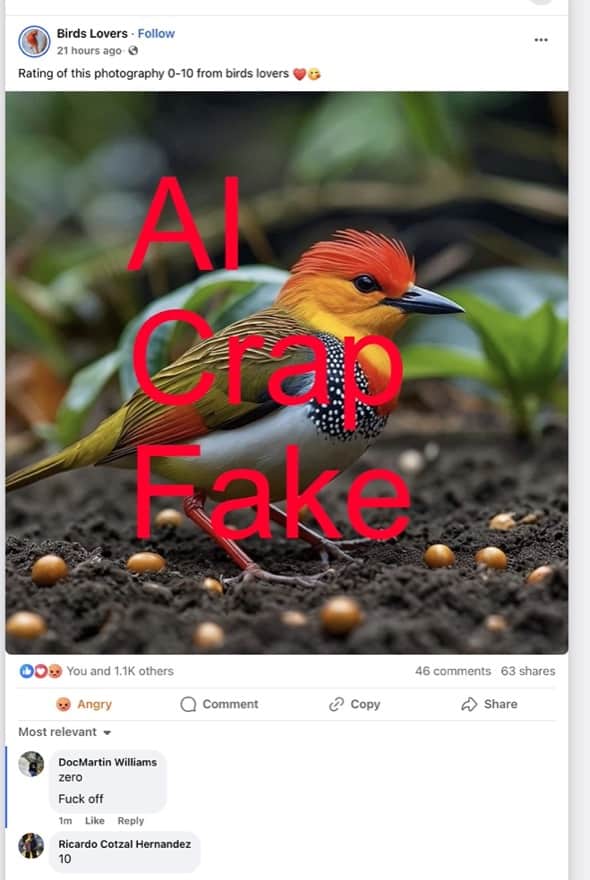The width and height of the screenshot is (590, 880).
Task: Open the bird photo in full view
Action: 287,373
